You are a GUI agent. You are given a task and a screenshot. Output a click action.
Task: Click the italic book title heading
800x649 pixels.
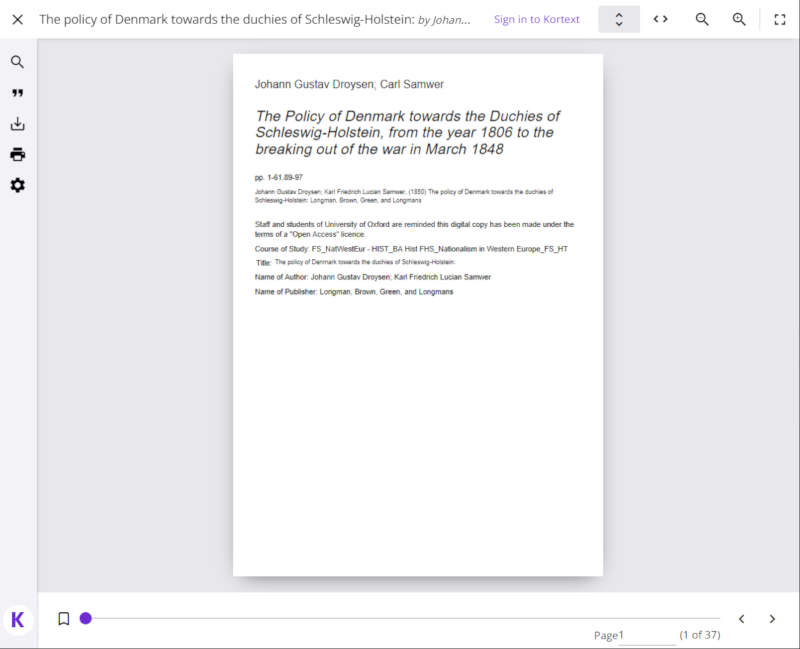pos(407,133)
